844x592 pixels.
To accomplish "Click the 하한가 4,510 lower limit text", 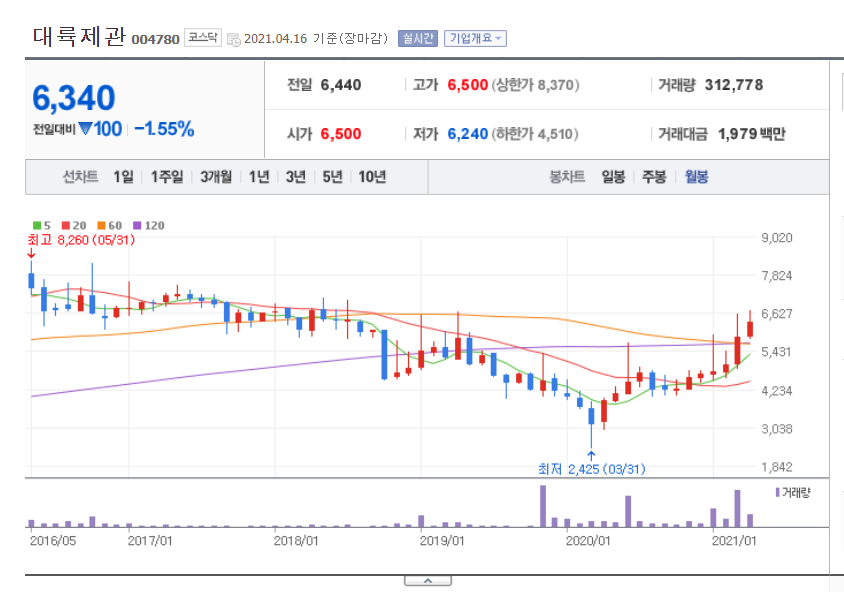I will point(535,133).
